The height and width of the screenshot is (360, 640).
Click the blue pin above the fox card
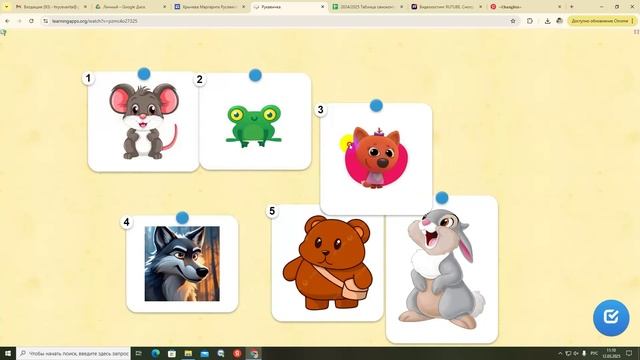[x=376, y=106]
